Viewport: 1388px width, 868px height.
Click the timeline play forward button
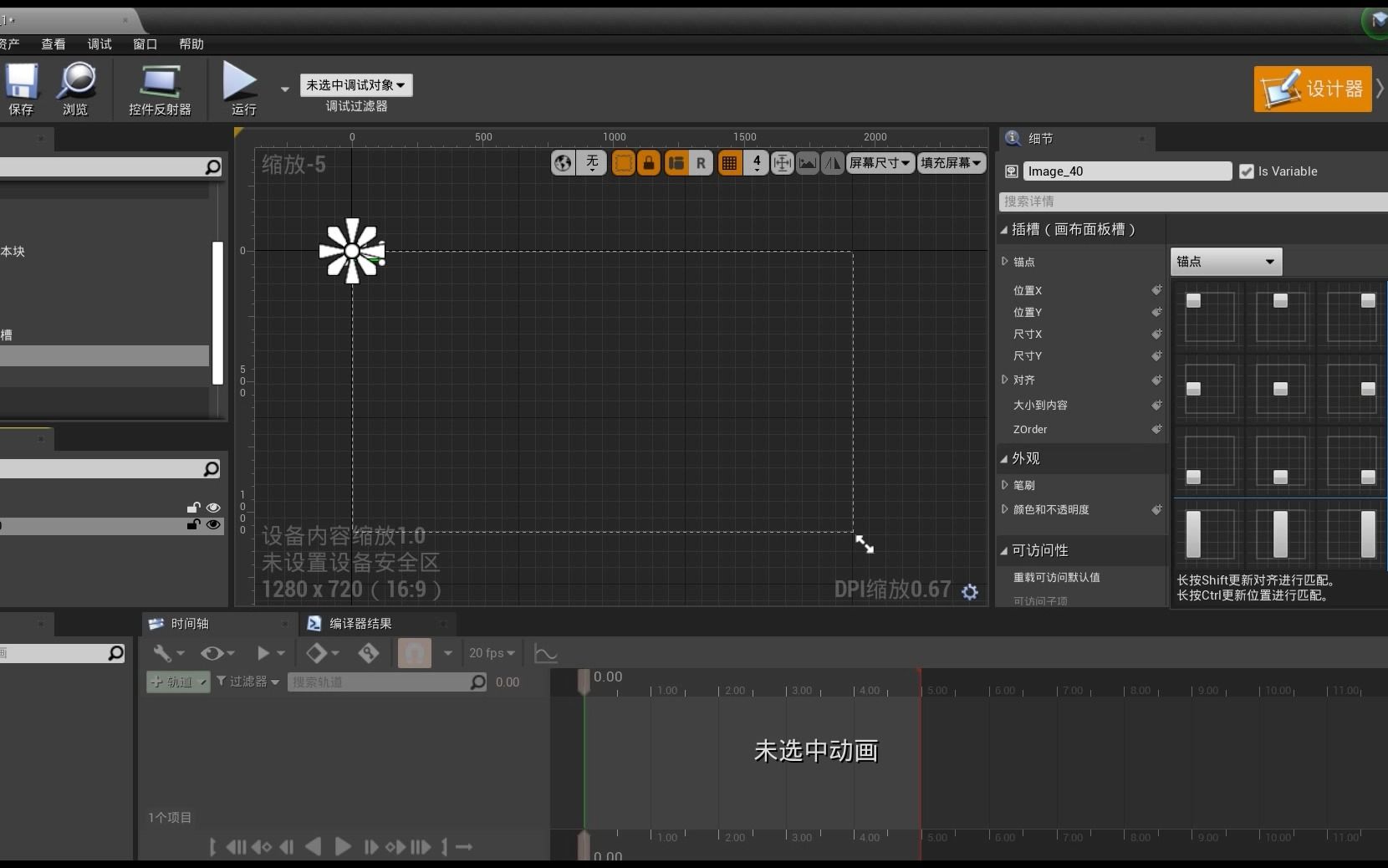point(342,847)
